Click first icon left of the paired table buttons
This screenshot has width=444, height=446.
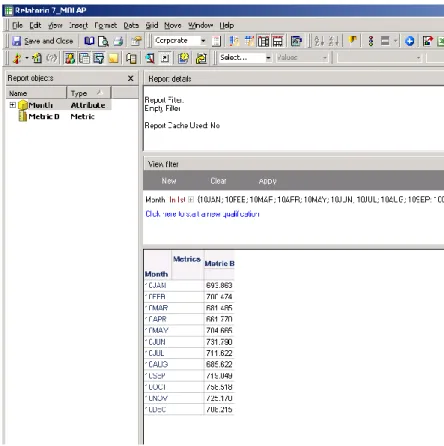(234, 41)
